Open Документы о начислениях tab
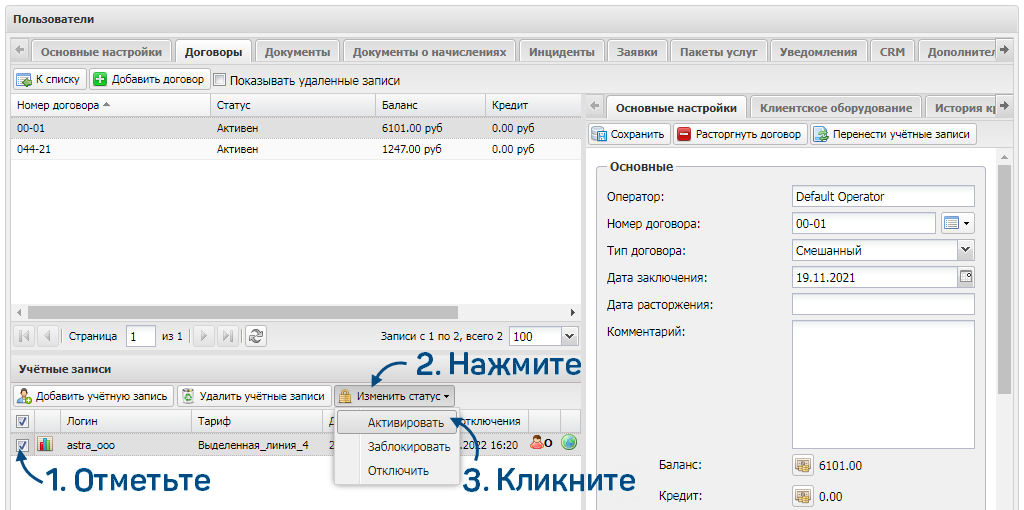The width and height of the screenshot is (1024, 510). point(429,52)
